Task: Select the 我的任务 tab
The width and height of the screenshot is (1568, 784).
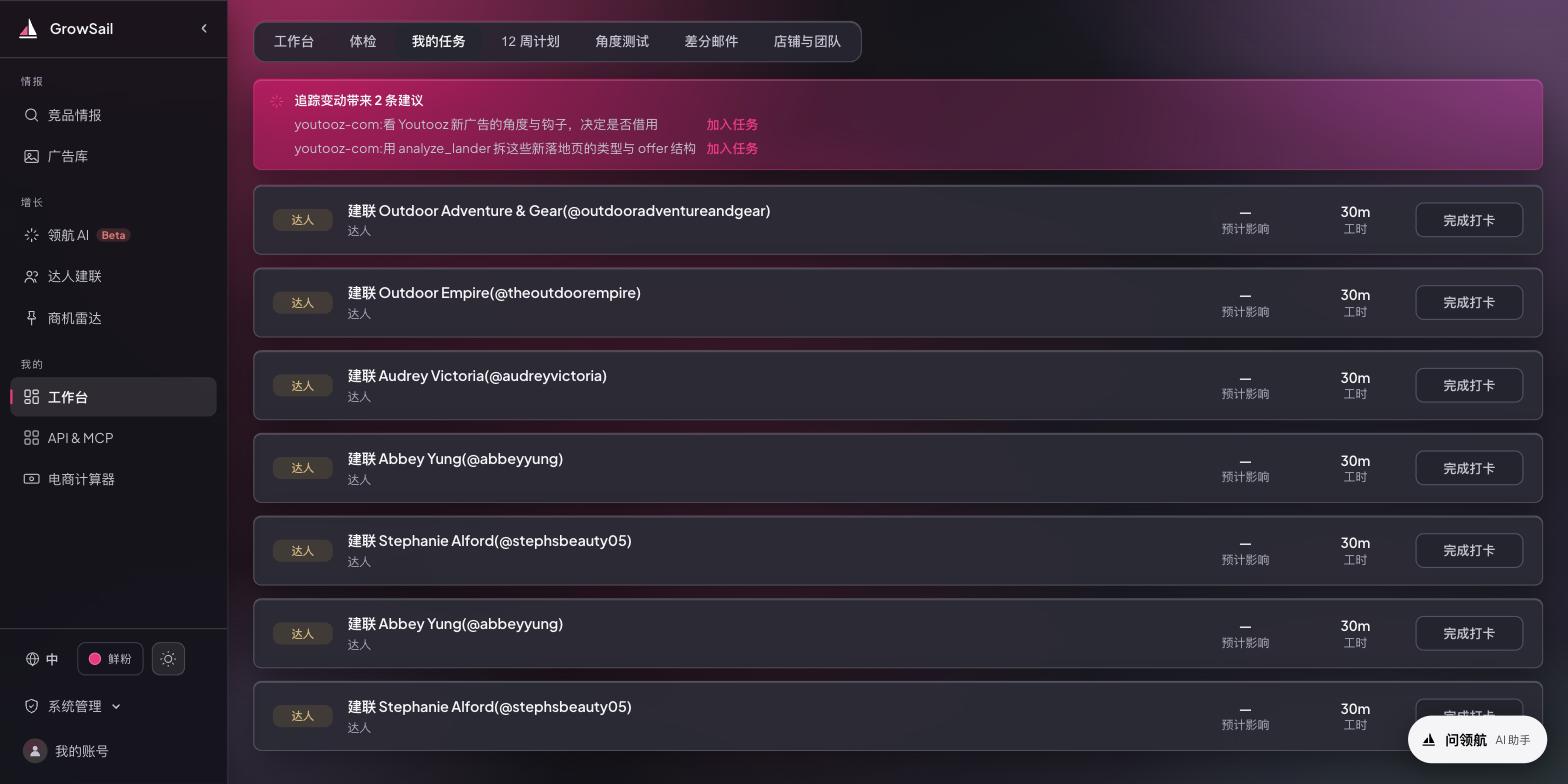Action: (x=439, y=41)
